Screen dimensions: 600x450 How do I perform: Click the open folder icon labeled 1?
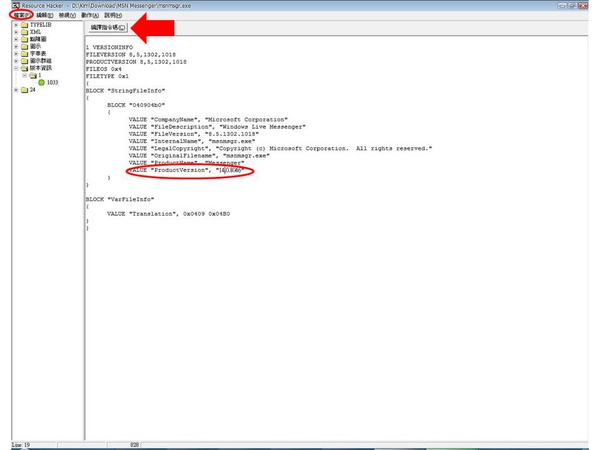click(x=33, y=75)
